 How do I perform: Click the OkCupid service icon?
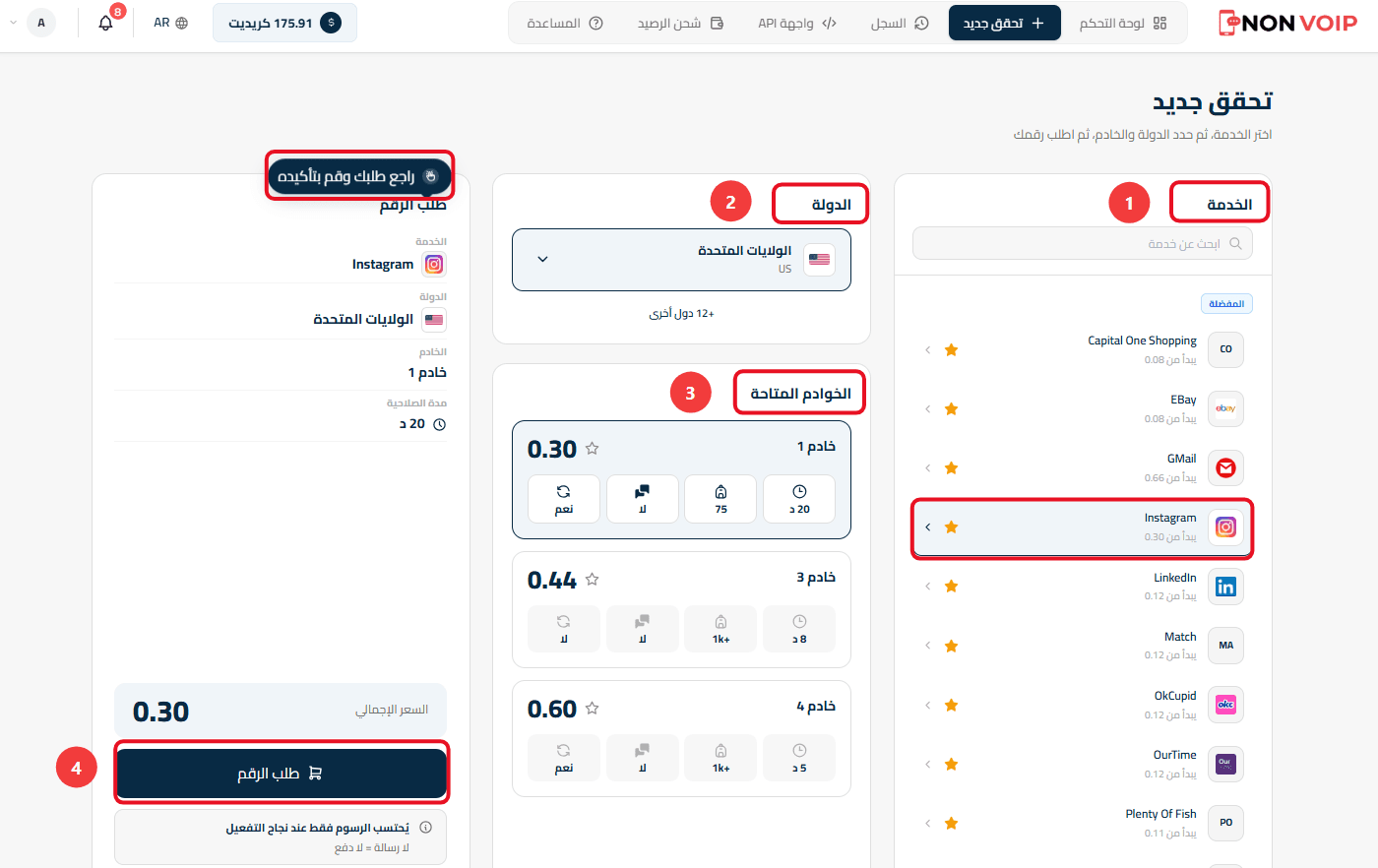[1225, 705]
